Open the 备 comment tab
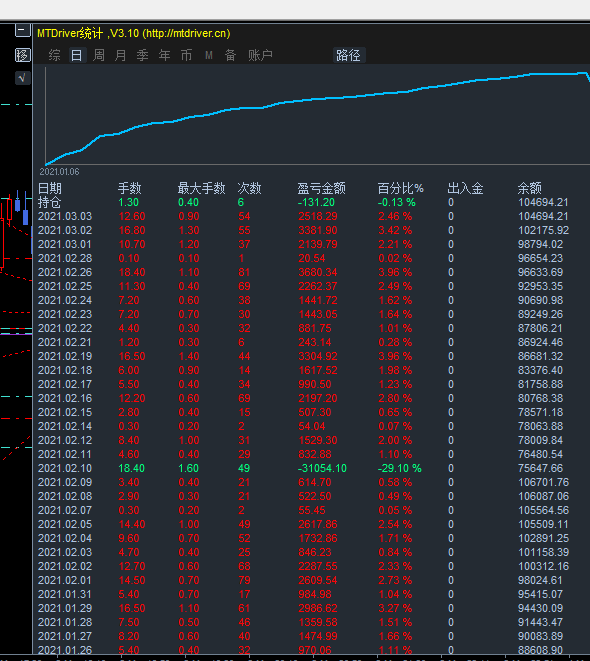590x661 pixels. pos(230,55)
